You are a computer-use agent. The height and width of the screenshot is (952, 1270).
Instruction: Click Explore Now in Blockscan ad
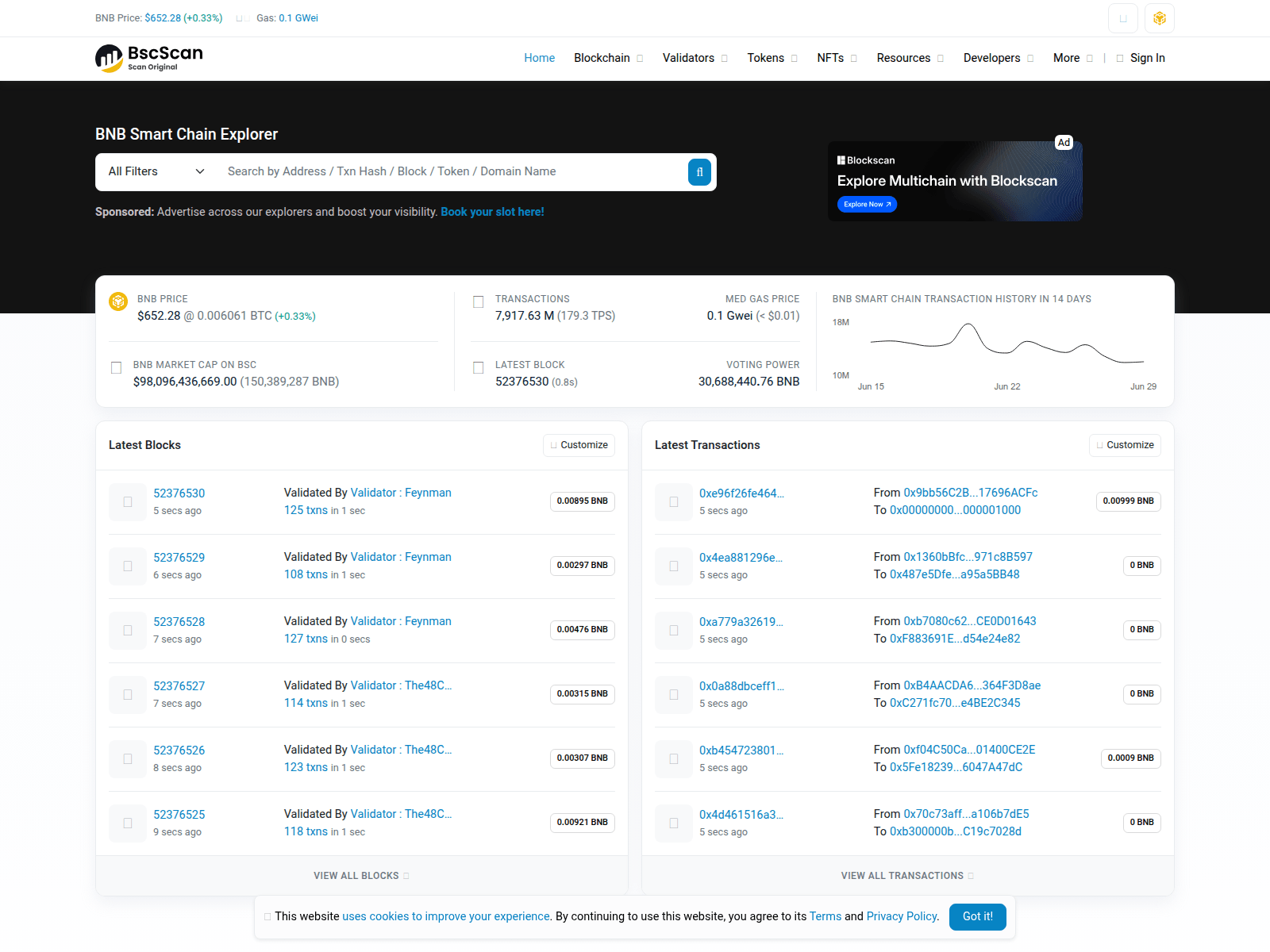(x=867, y=204)
